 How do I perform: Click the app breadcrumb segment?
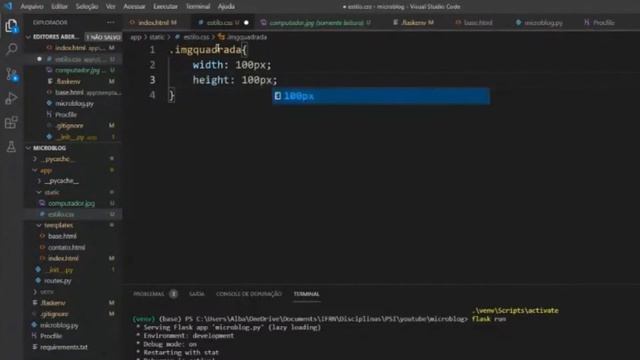[136, 37]
